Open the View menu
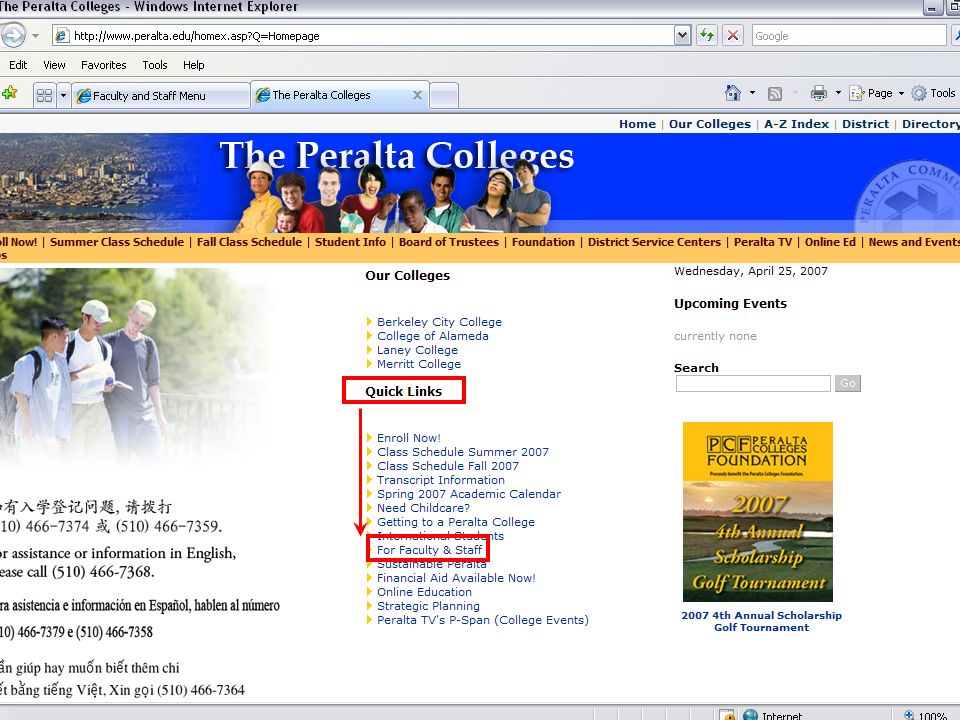 coord(54,65)
